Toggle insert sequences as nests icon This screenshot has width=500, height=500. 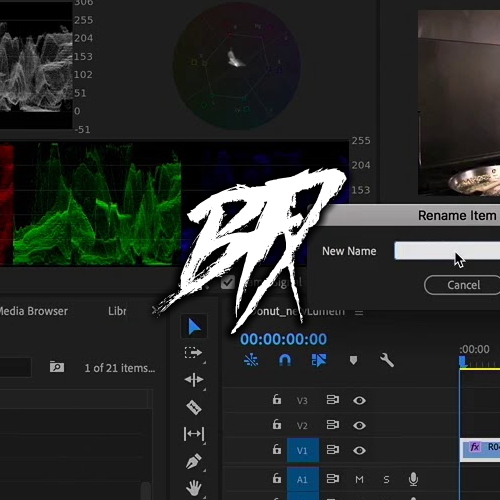(x=251, y=360)
